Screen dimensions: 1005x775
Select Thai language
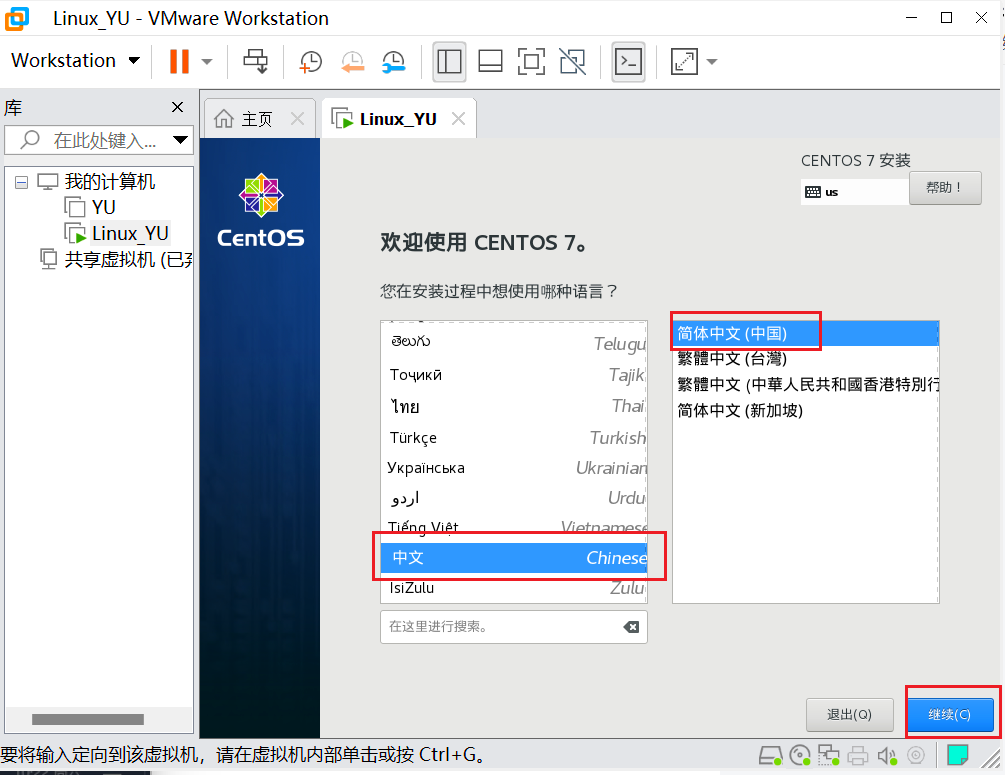pos(514,406)
